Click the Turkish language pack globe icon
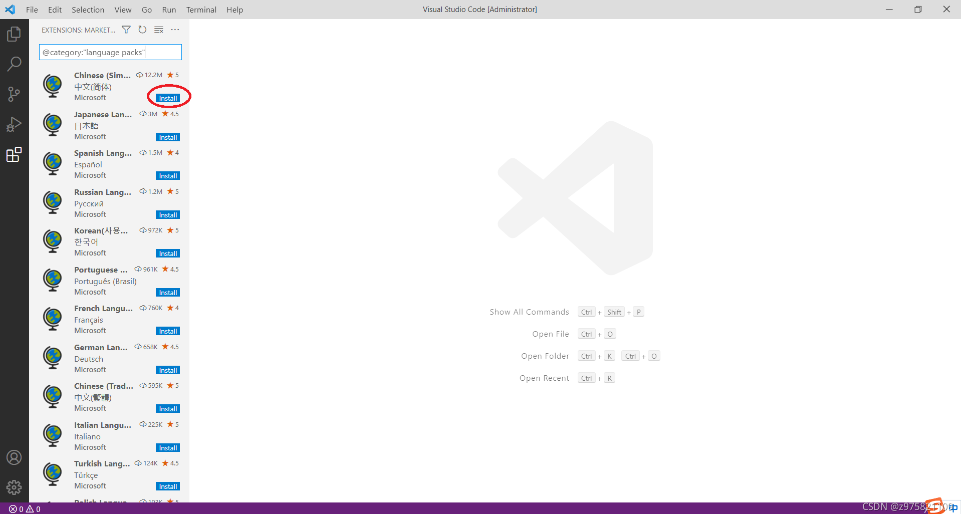Image resolution: width=963 pixels, height=514 pixels. pyautogui.click(x=53, y=474)
